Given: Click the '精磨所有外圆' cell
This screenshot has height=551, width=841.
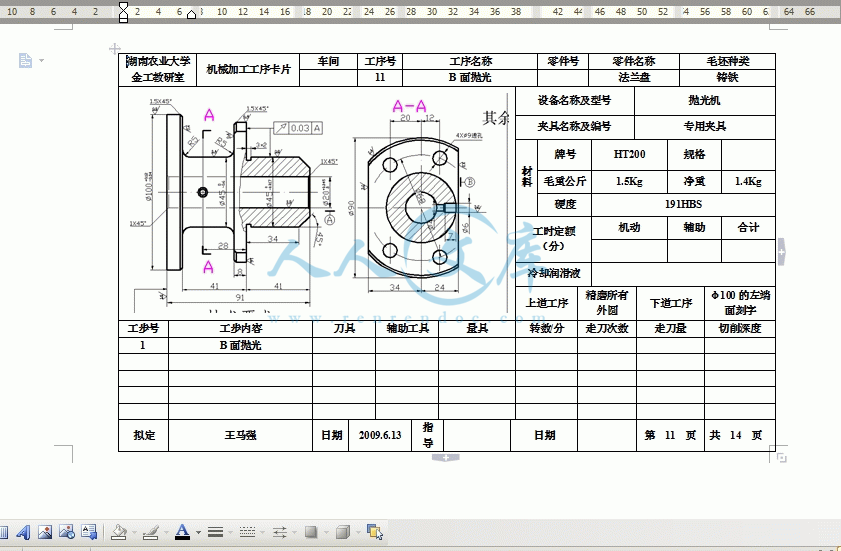Looking at the screenshot, I should point(607,303).
